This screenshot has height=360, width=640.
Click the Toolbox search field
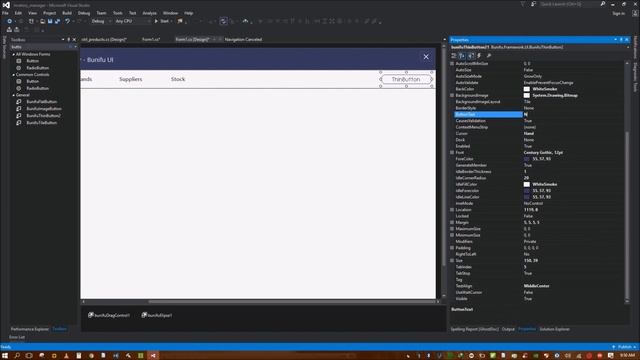click(x=39, y=47)
